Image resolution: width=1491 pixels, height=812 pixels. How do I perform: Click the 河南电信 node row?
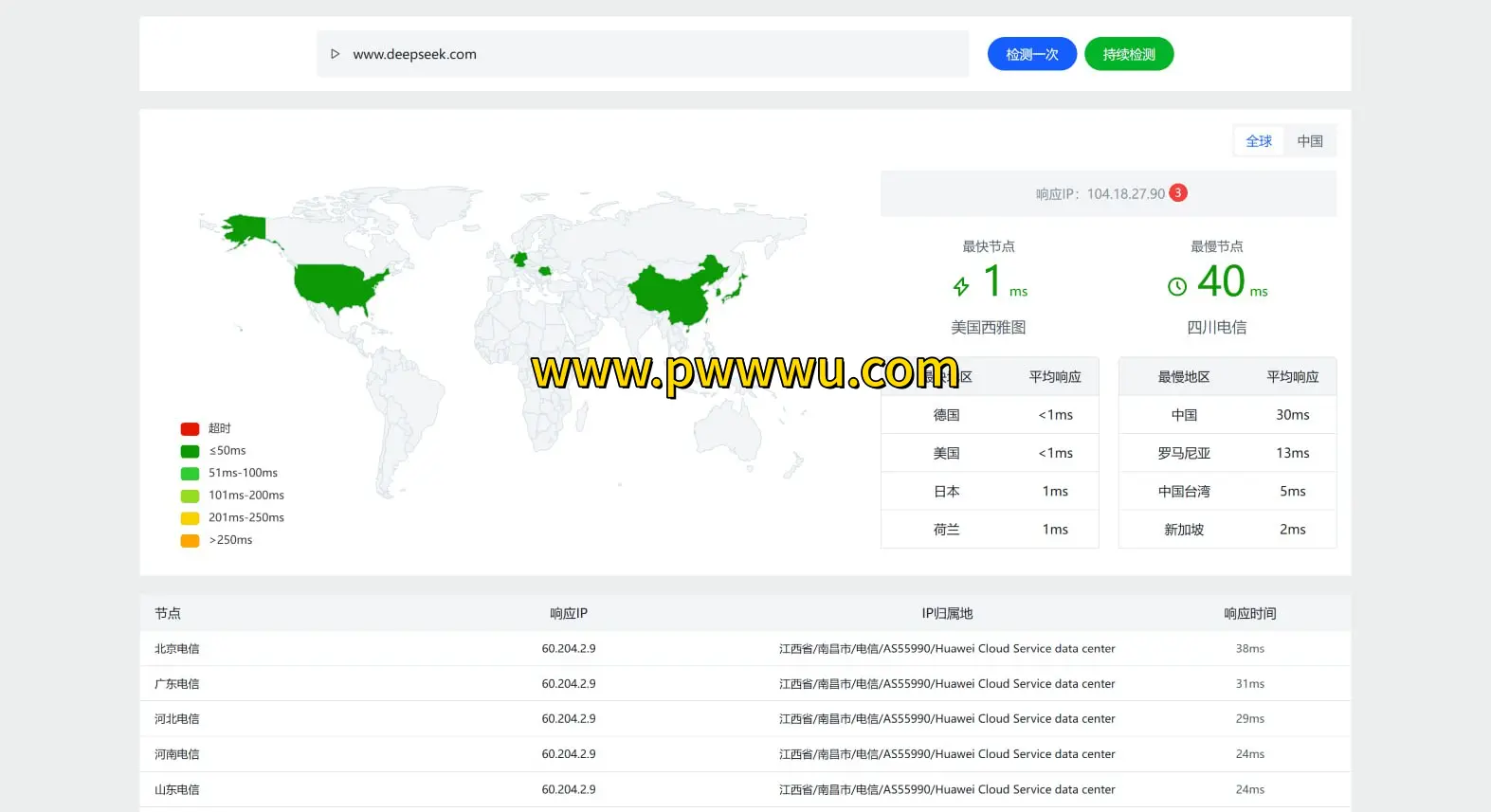coord(745,754)
